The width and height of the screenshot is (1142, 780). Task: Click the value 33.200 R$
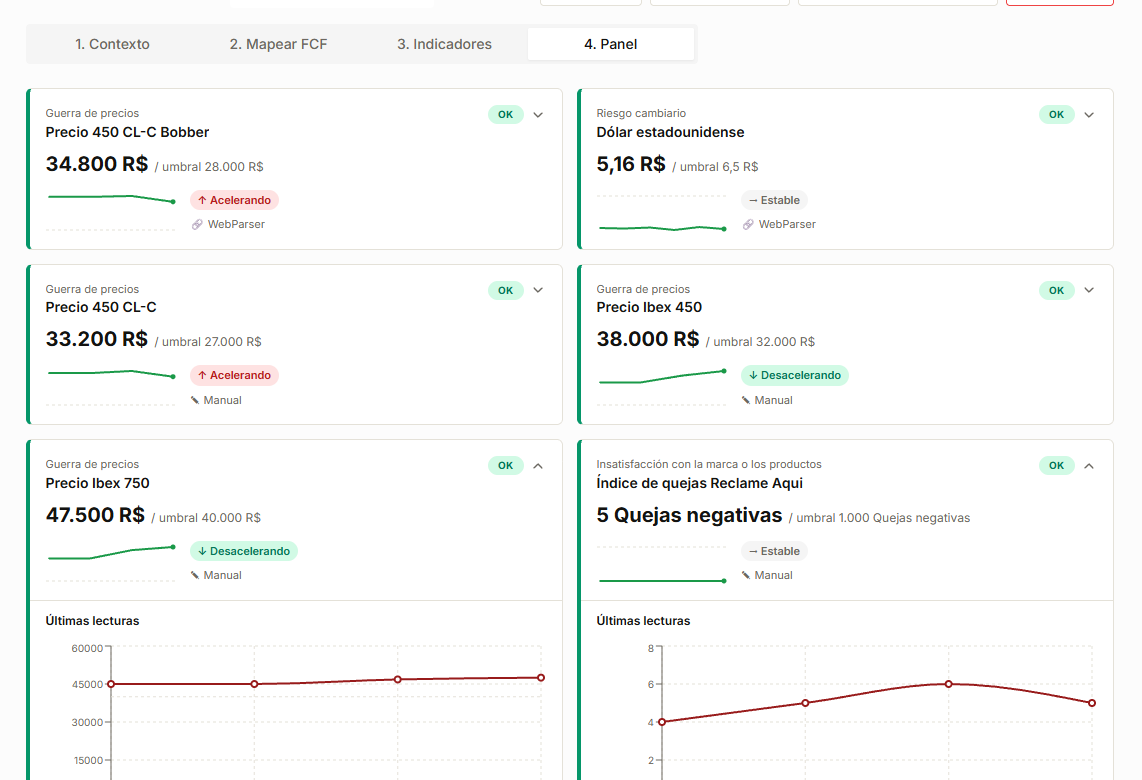[97, 339]
